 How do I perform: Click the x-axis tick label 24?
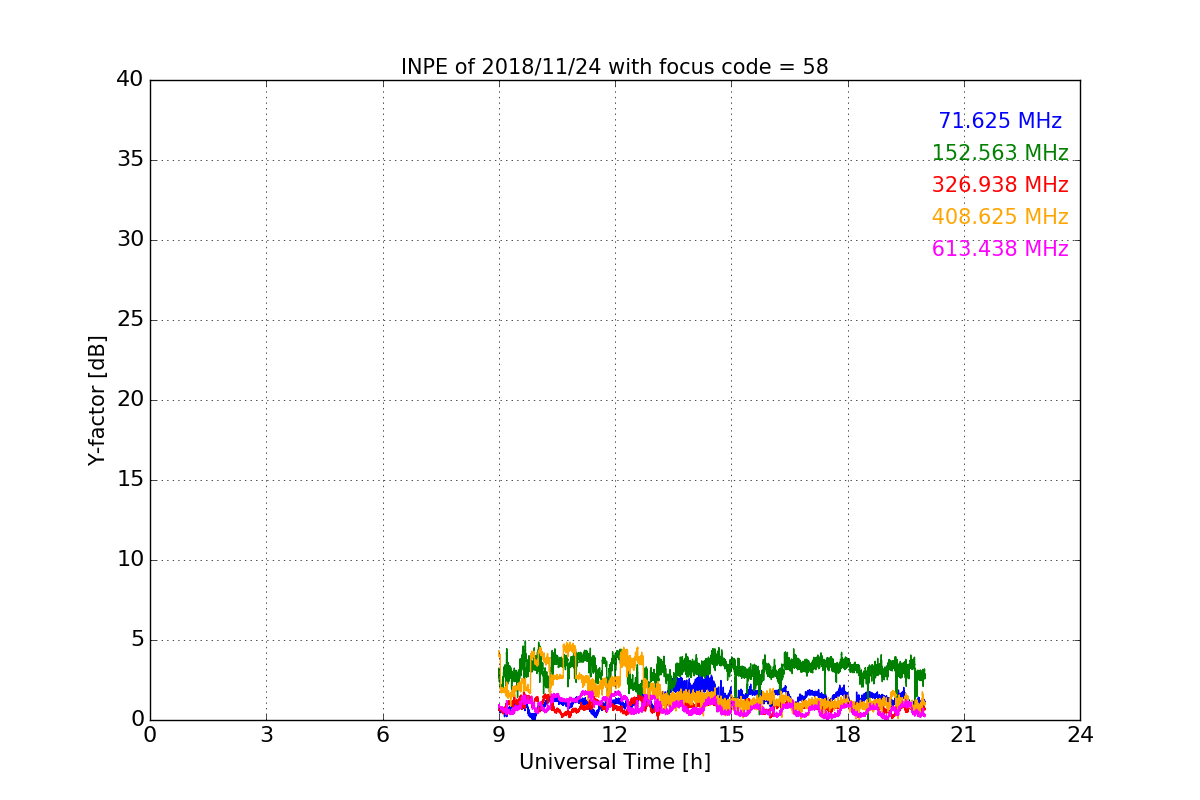pos(1080,734)
